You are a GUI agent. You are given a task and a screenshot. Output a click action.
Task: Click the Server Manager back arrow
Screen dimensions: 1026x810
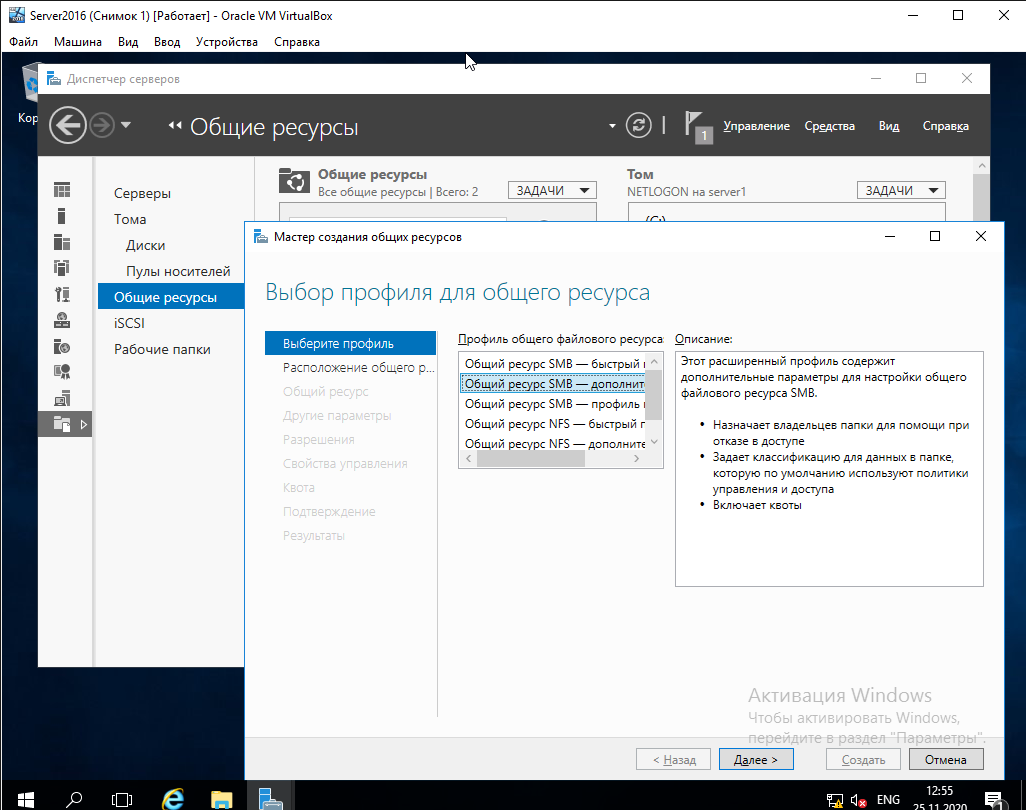[x=67, y=125]
